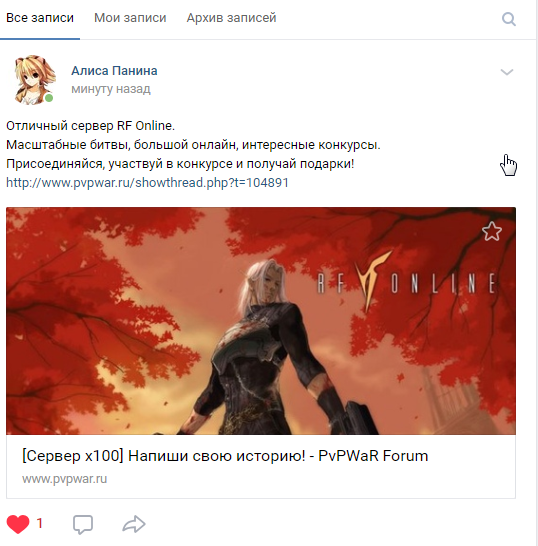Bookmark the link with the star icon
538x546 pixels.
coord(492,231)
